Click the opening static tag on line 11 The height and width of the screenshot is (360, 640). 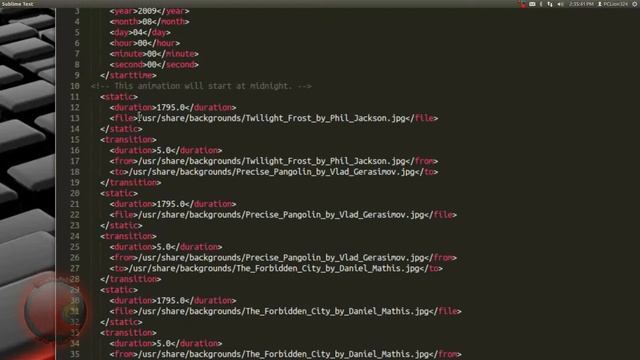(119, 97)
